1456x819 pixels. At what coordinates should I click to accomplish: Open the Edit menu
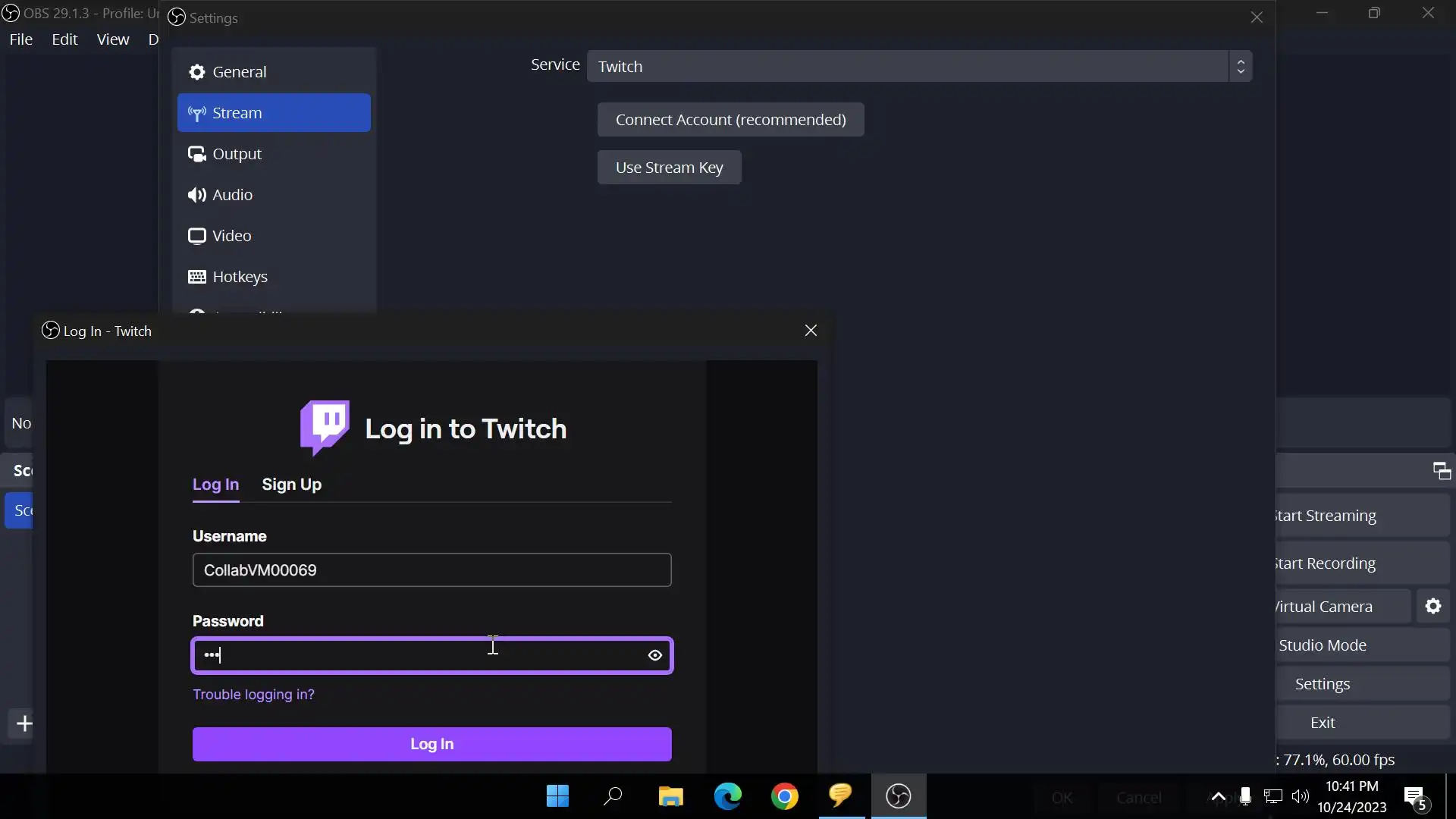point(64,39)
